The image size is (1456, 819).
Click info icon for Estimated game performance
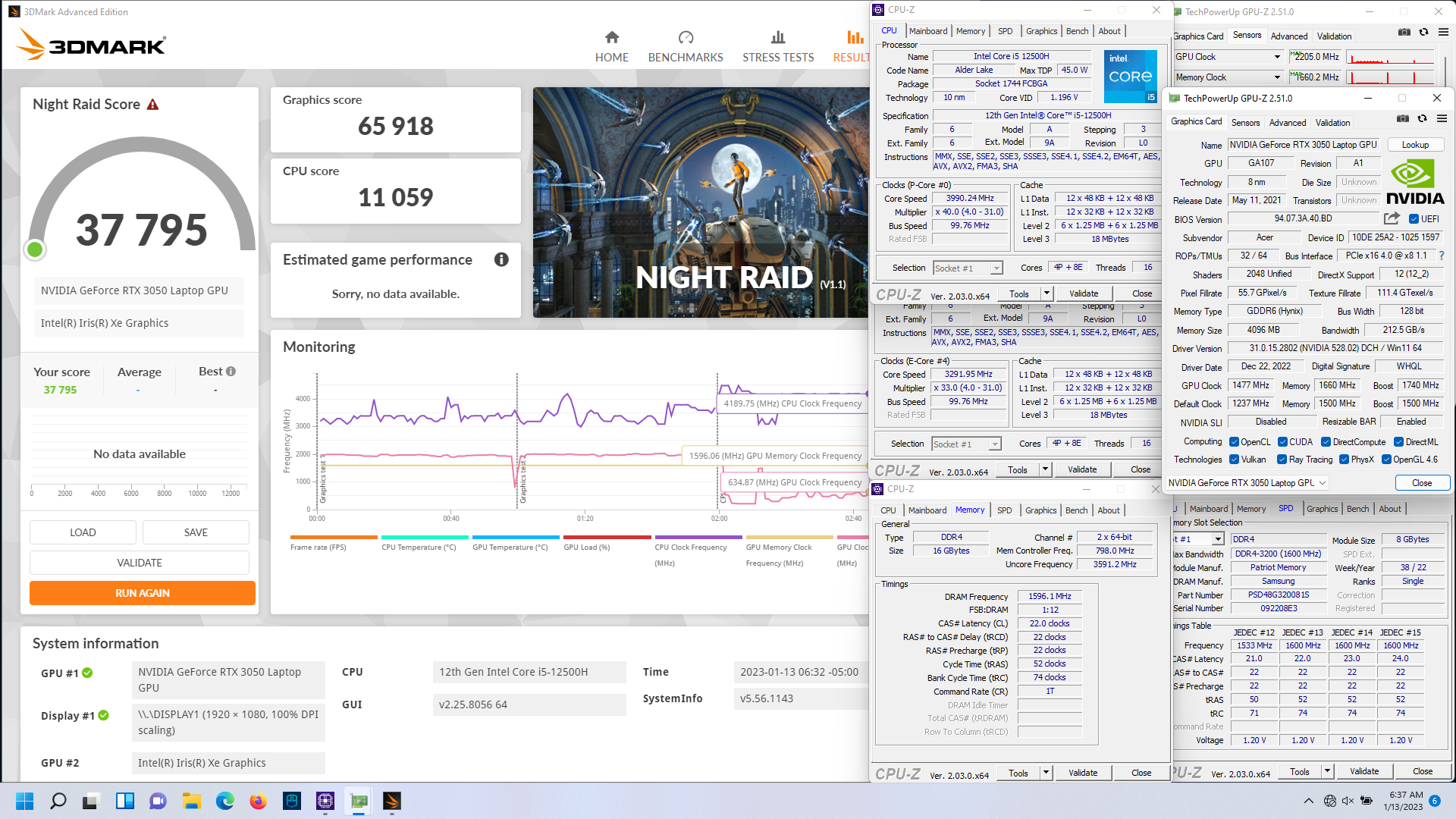pos(501,259)
